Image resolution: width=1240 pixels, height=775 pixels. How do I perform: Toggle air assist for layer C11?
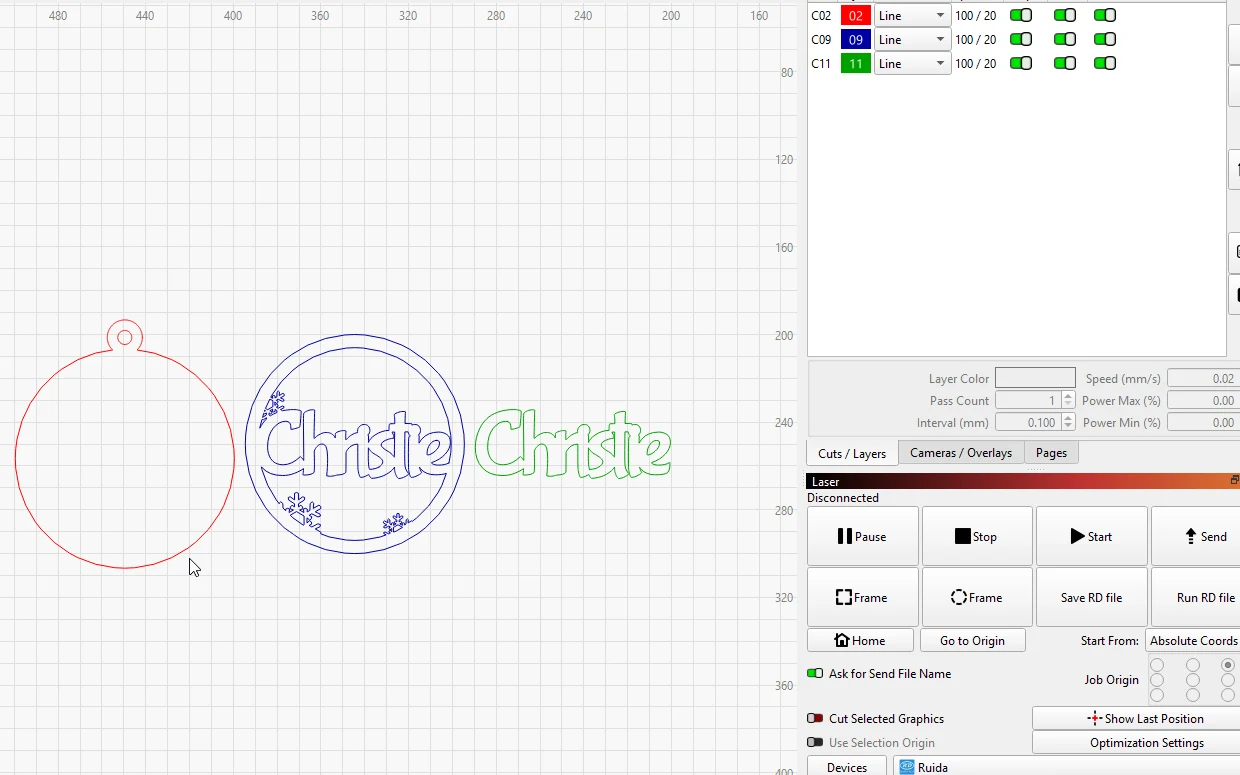(x=1105, y=63)
